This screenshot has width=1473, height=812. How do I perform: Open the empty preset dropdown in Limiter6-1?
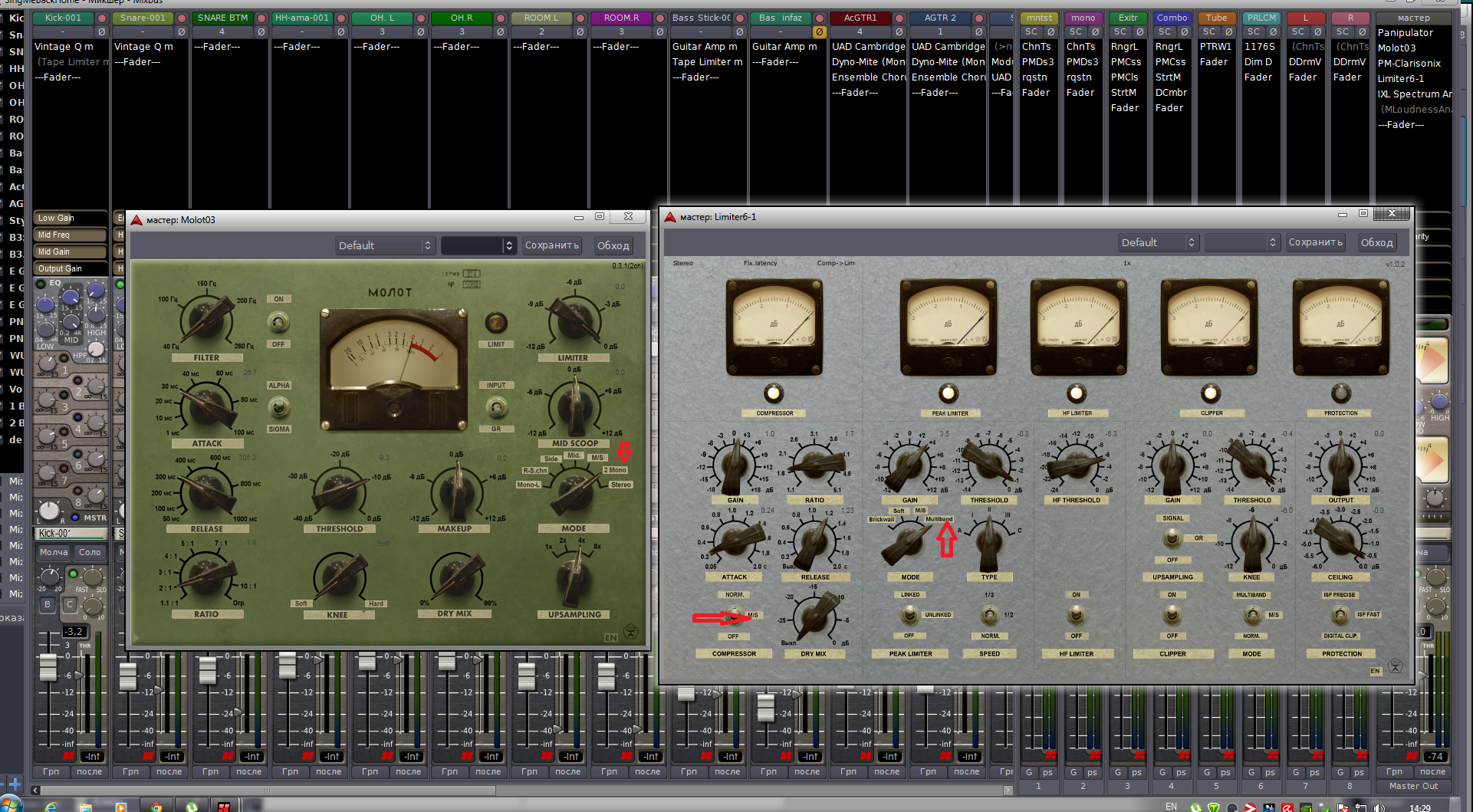(x=1241, y=242)
